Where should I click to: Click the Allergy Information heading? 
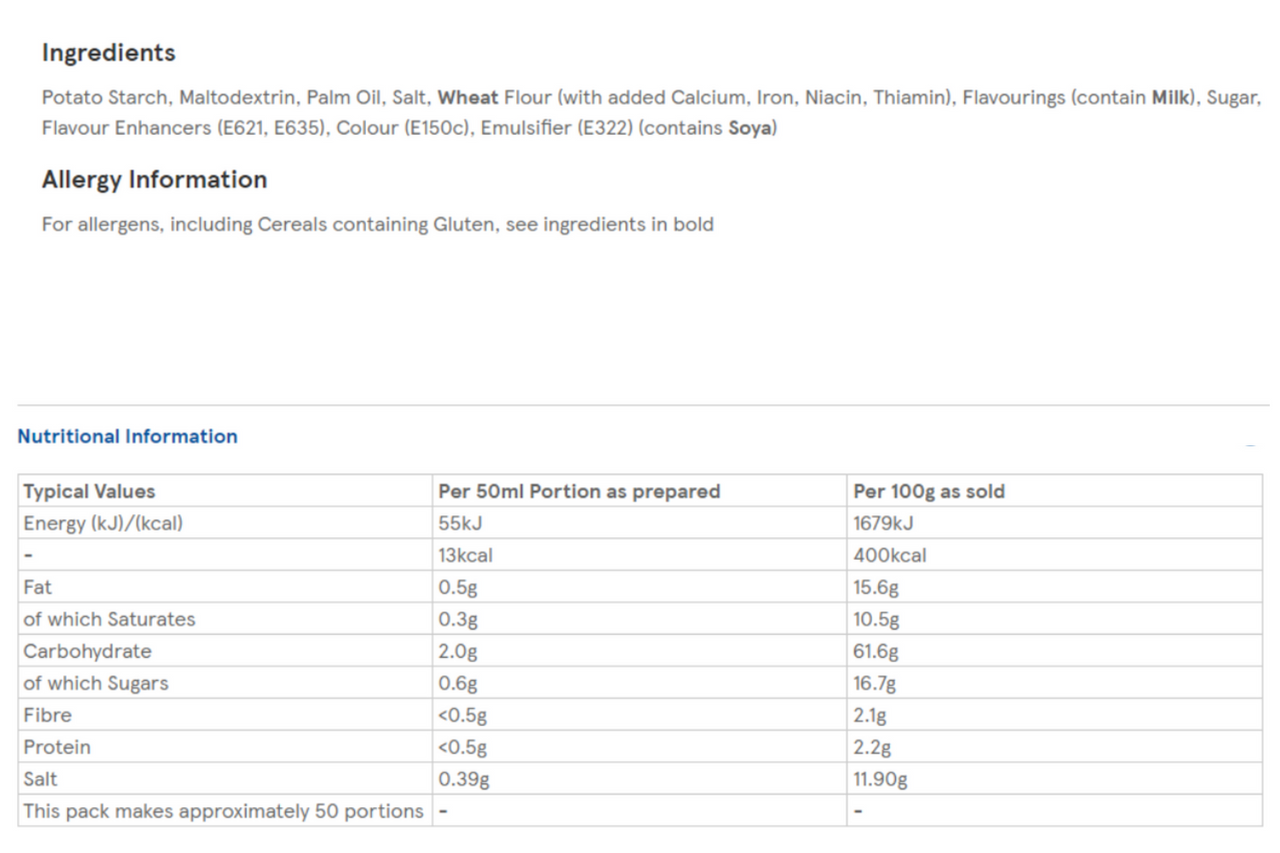click(x=154, y=180)
